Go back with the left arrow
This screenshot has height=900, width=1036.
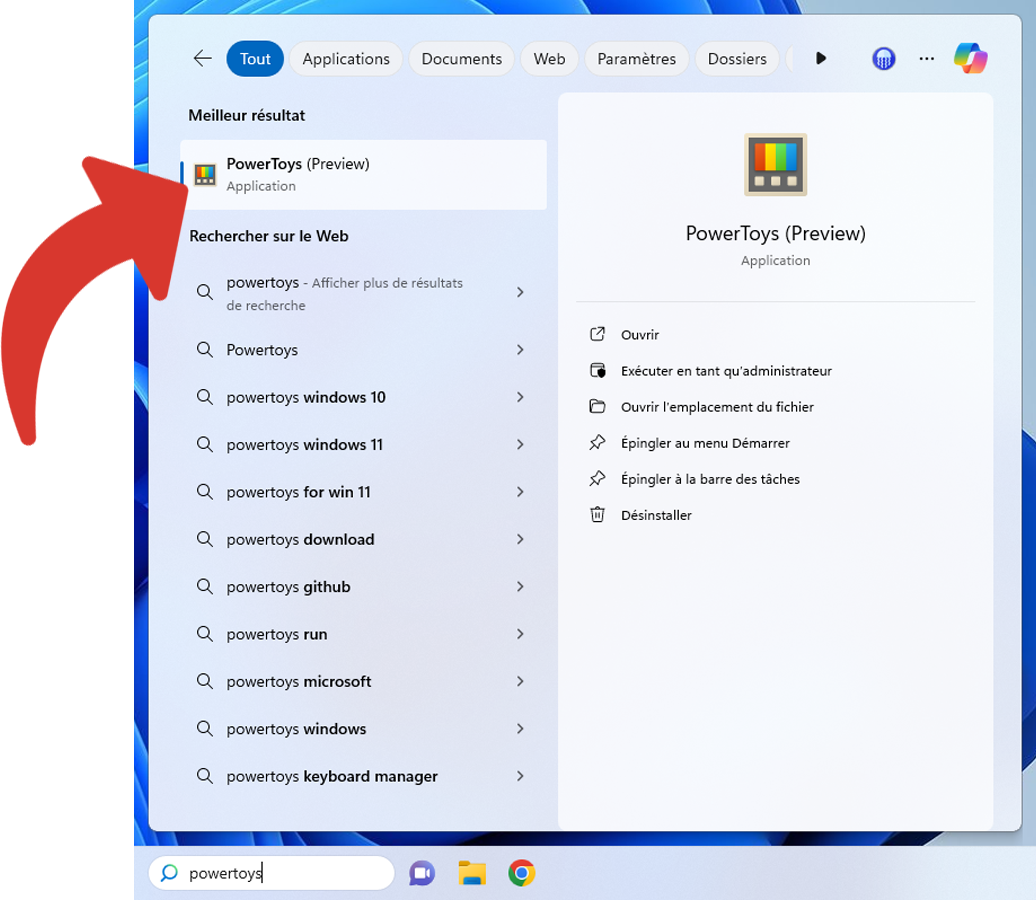point(202,58)
